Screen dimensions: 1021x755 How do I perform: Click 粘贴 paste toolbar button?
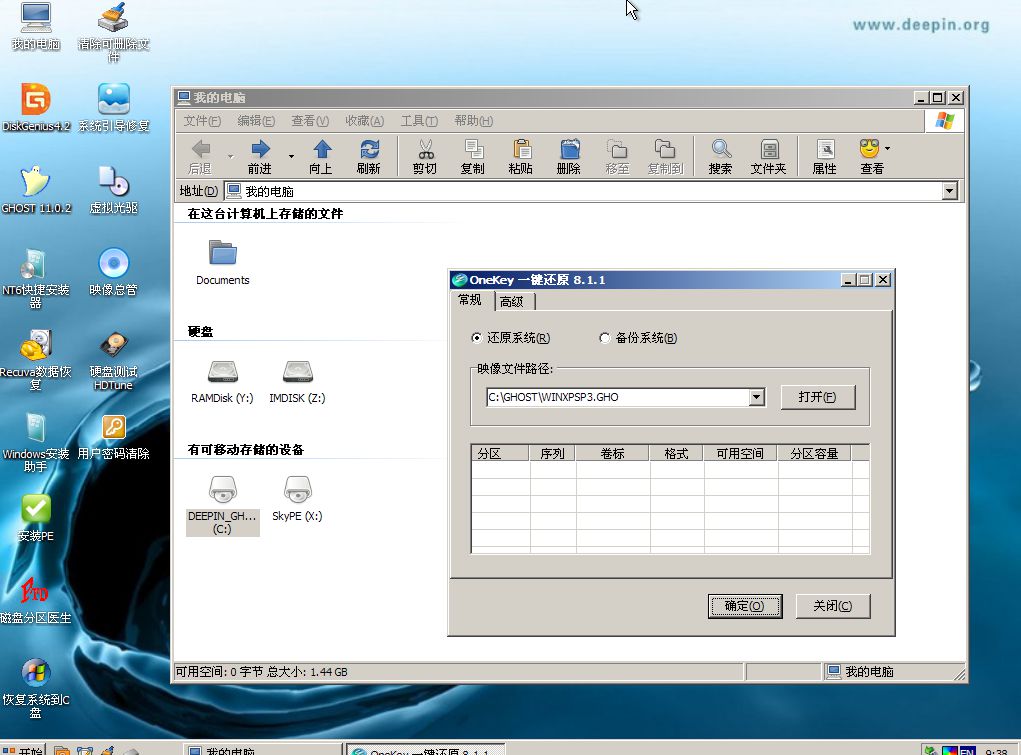(521, 157)
